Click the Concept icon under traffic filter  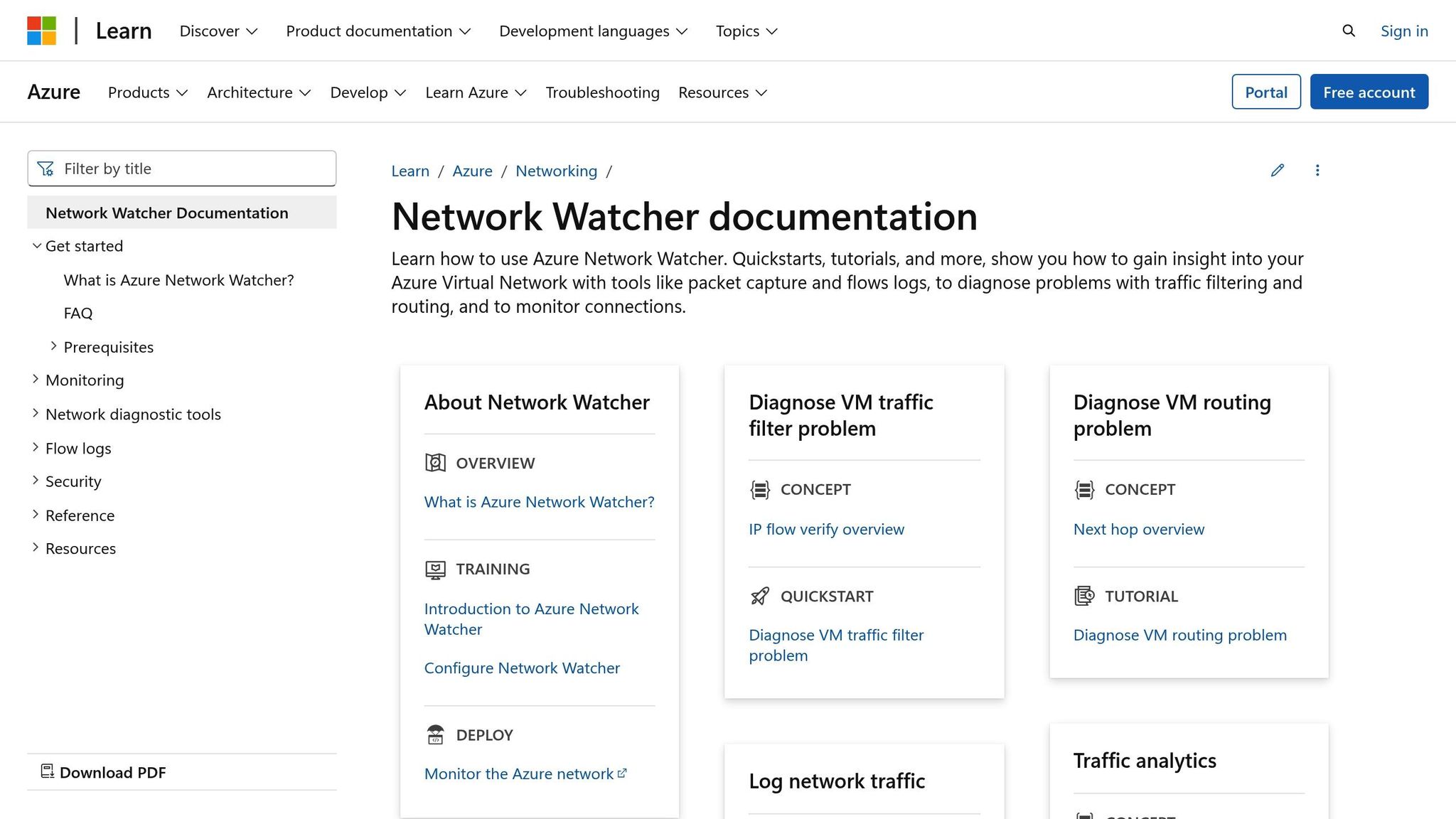(x=760, y=489)
